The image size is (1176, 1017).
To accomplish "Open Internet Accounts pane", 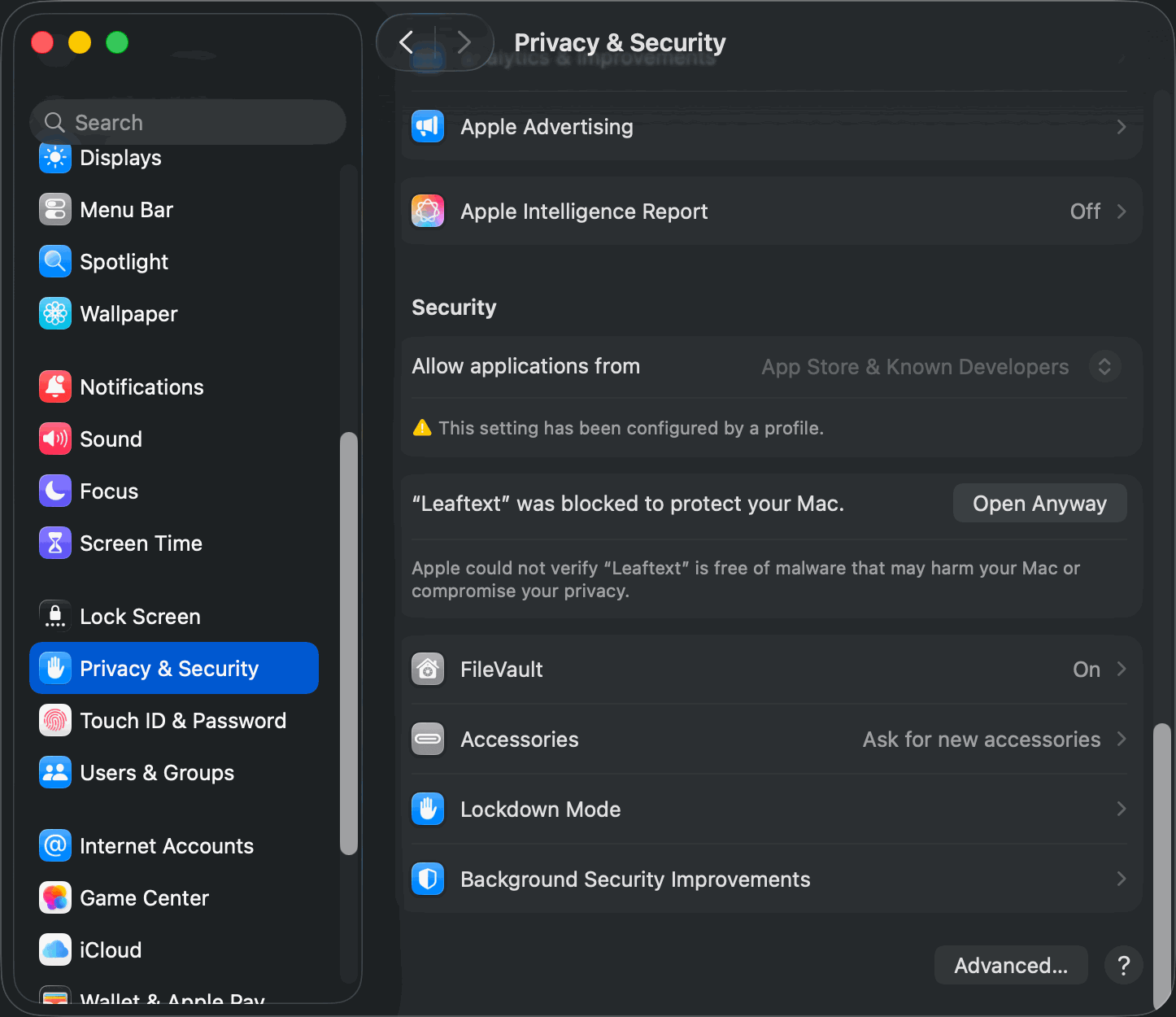I will coord(174,846).
